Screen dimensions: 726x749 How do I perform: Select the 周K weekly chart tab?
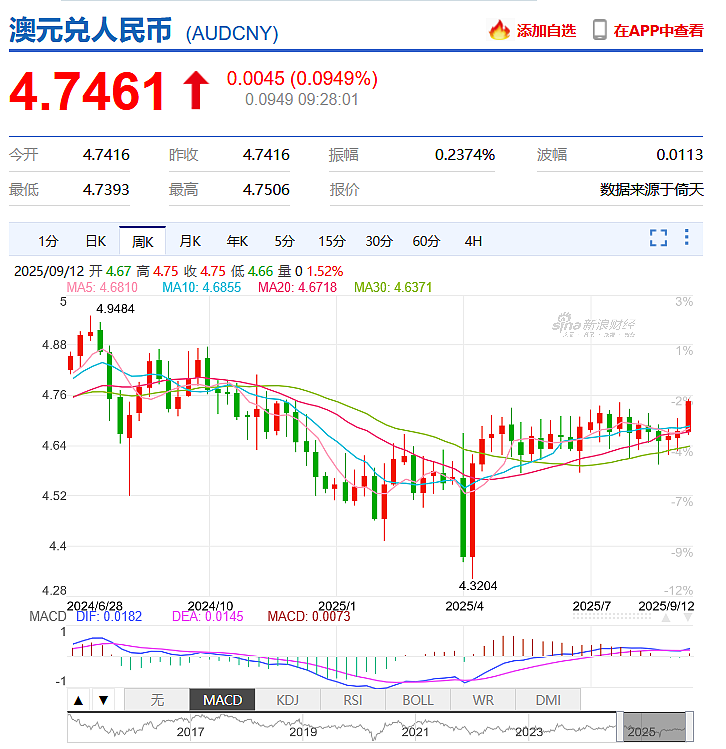143,241
